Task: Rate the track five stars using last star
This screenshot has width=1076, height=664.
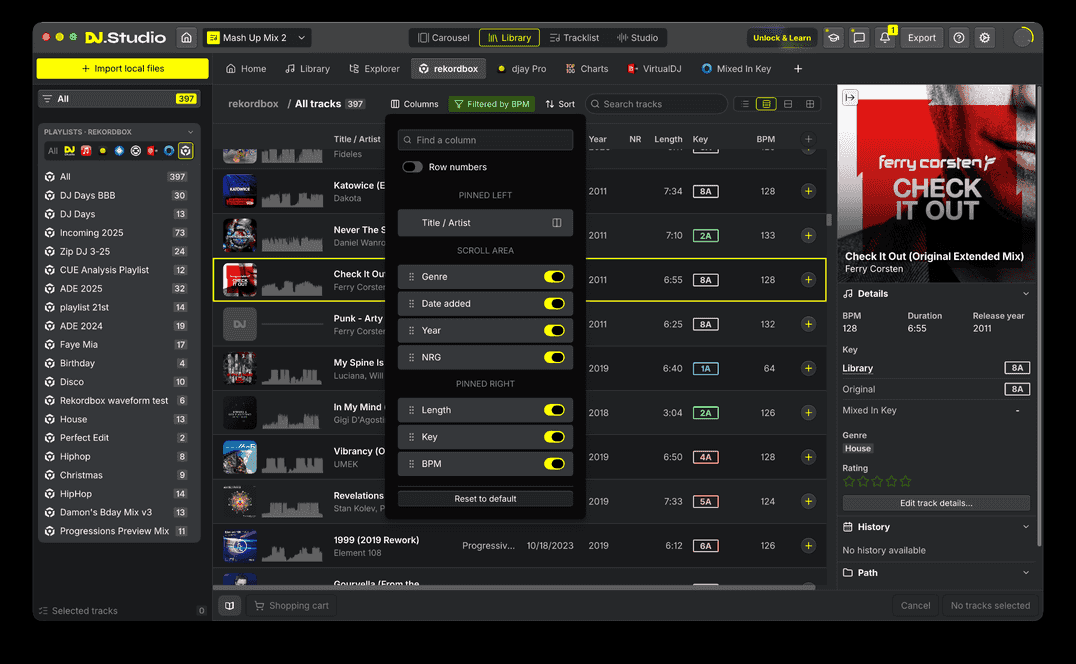Action: point(905,482)
